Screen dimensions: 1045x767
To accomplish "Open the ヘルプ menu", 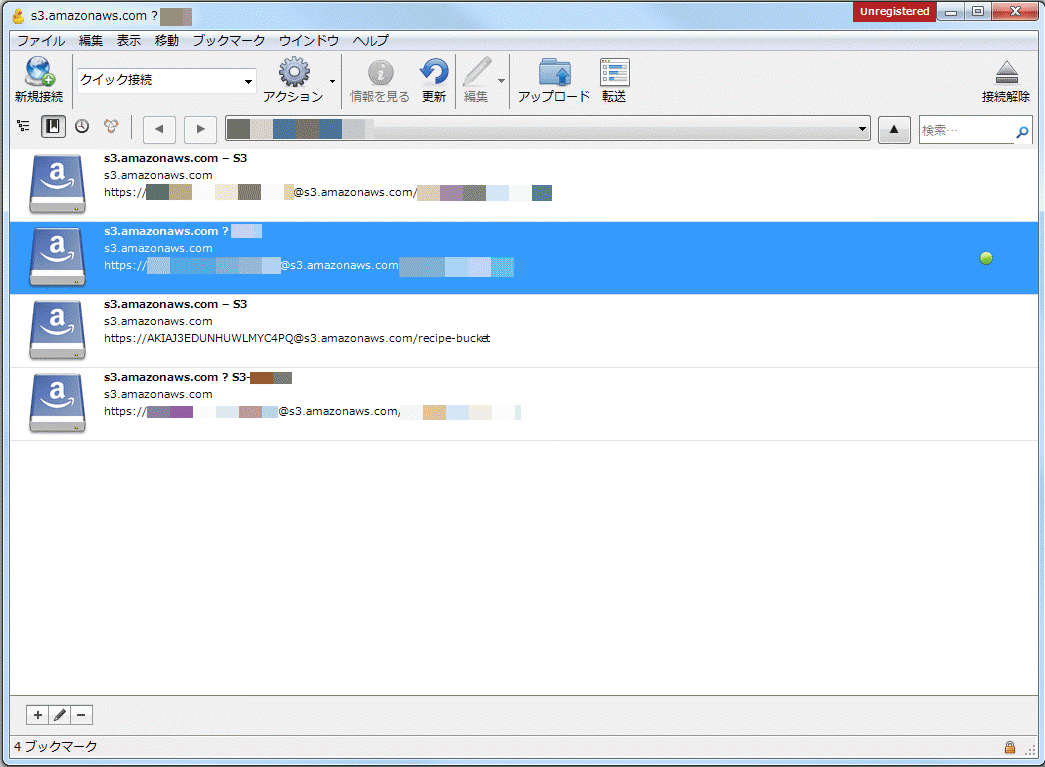I will tap(371, 41).
